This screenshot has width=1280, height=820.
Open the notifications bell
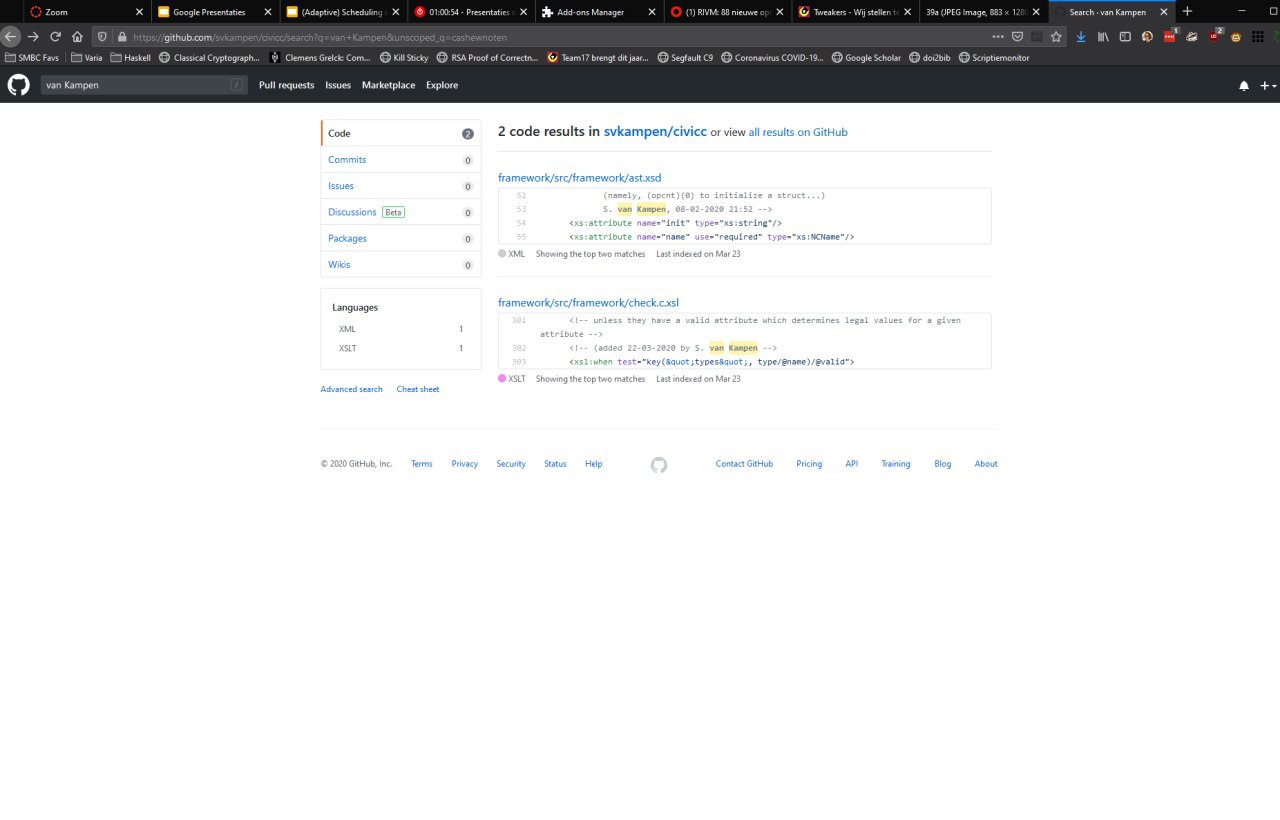pyautogui.click(x=1244, y=86)
